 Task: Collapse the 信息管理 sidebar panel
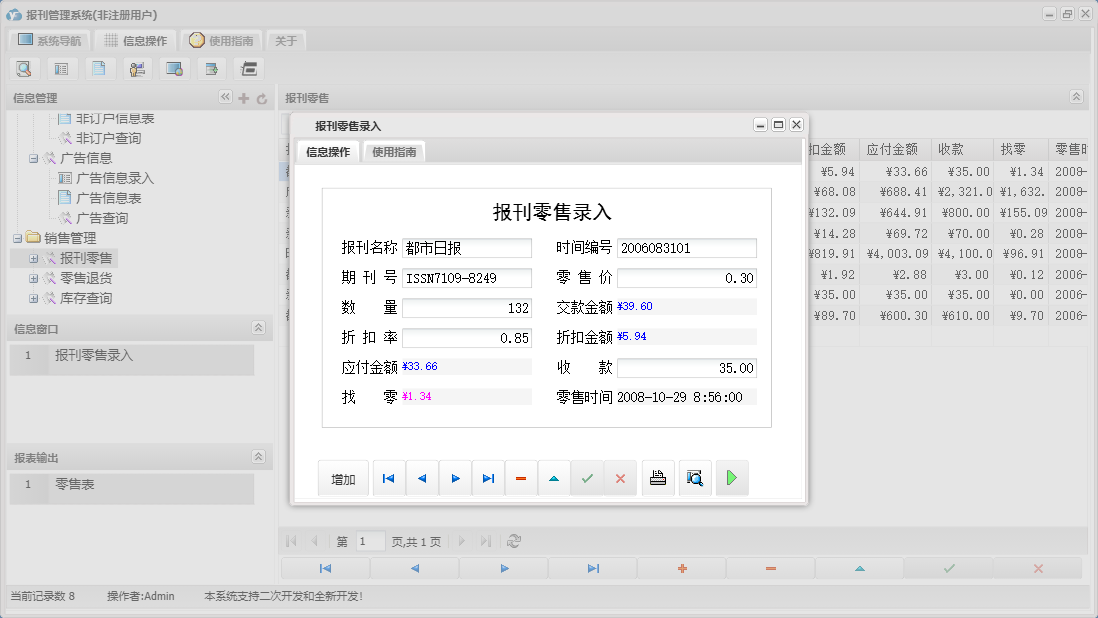pyautogui.click(x=226, y=97)
